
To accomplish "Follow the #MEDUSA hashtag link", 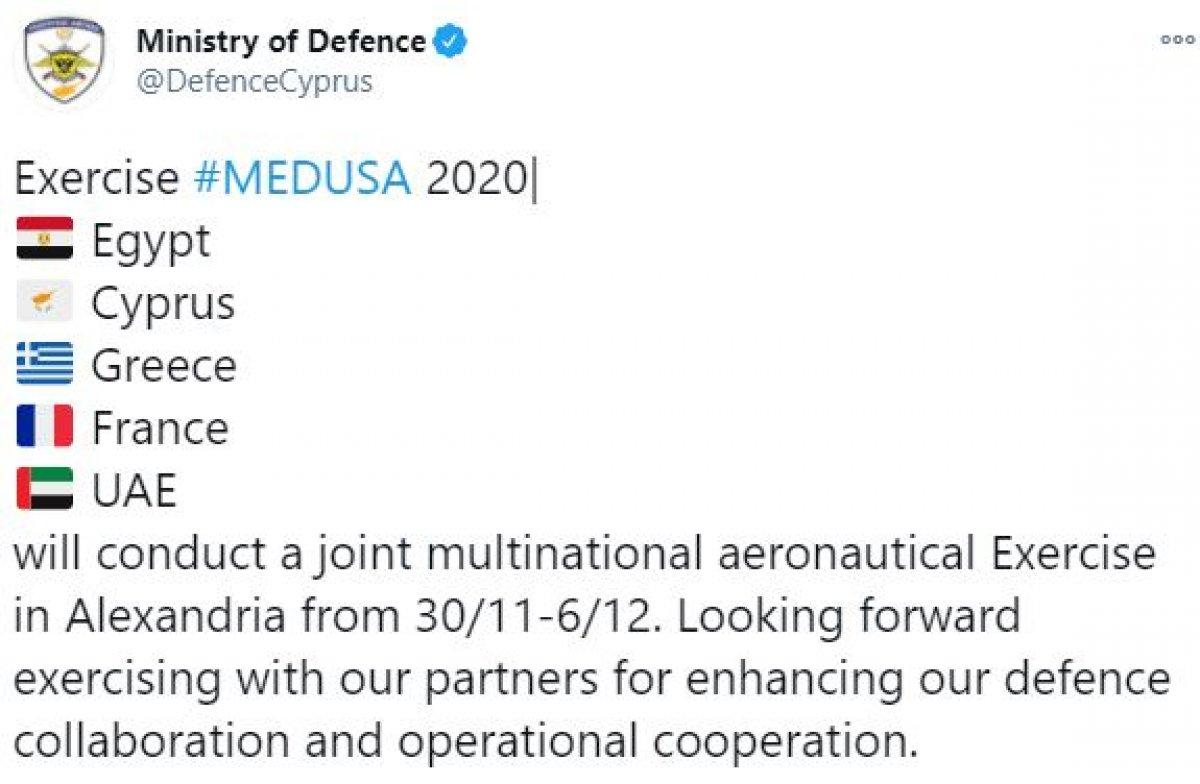I will coord(301,179).
